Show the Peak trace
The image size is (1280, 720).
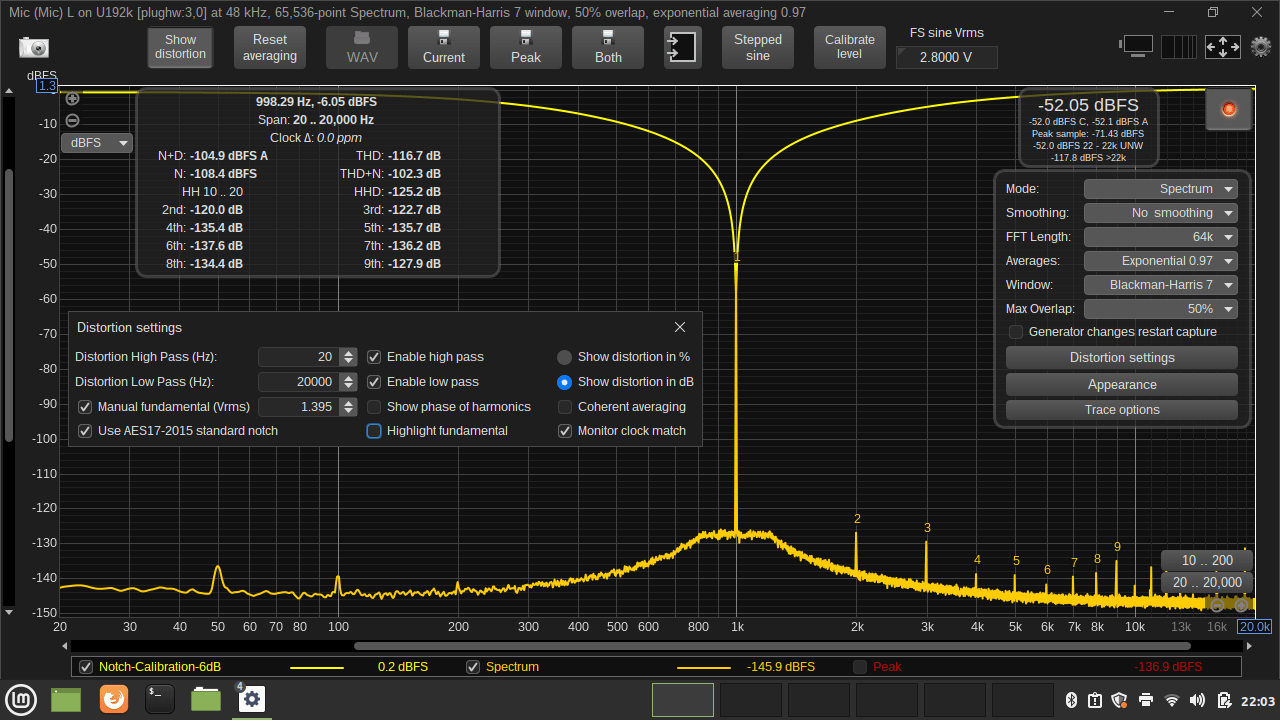pyautogui.click(x=860, y=667)
